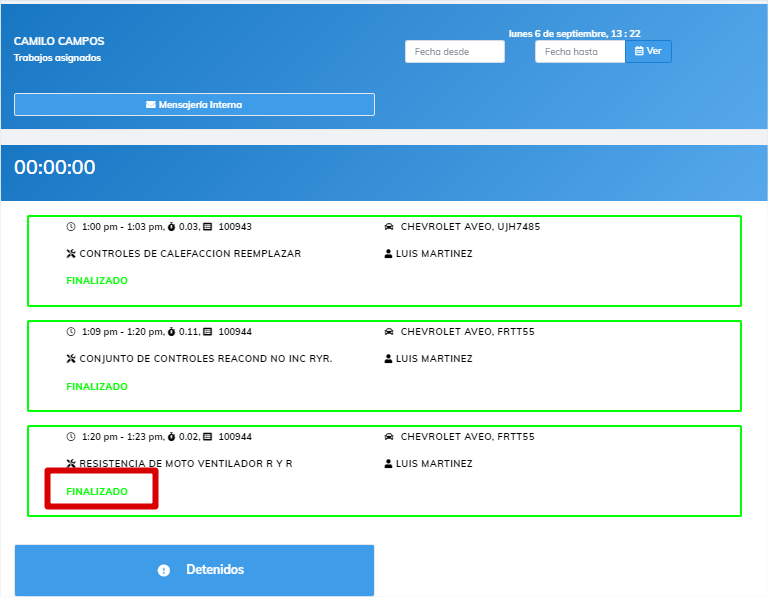The image size is (768, 597).
Task: Click the car icon in the third job card
Action: coord(389,437)
